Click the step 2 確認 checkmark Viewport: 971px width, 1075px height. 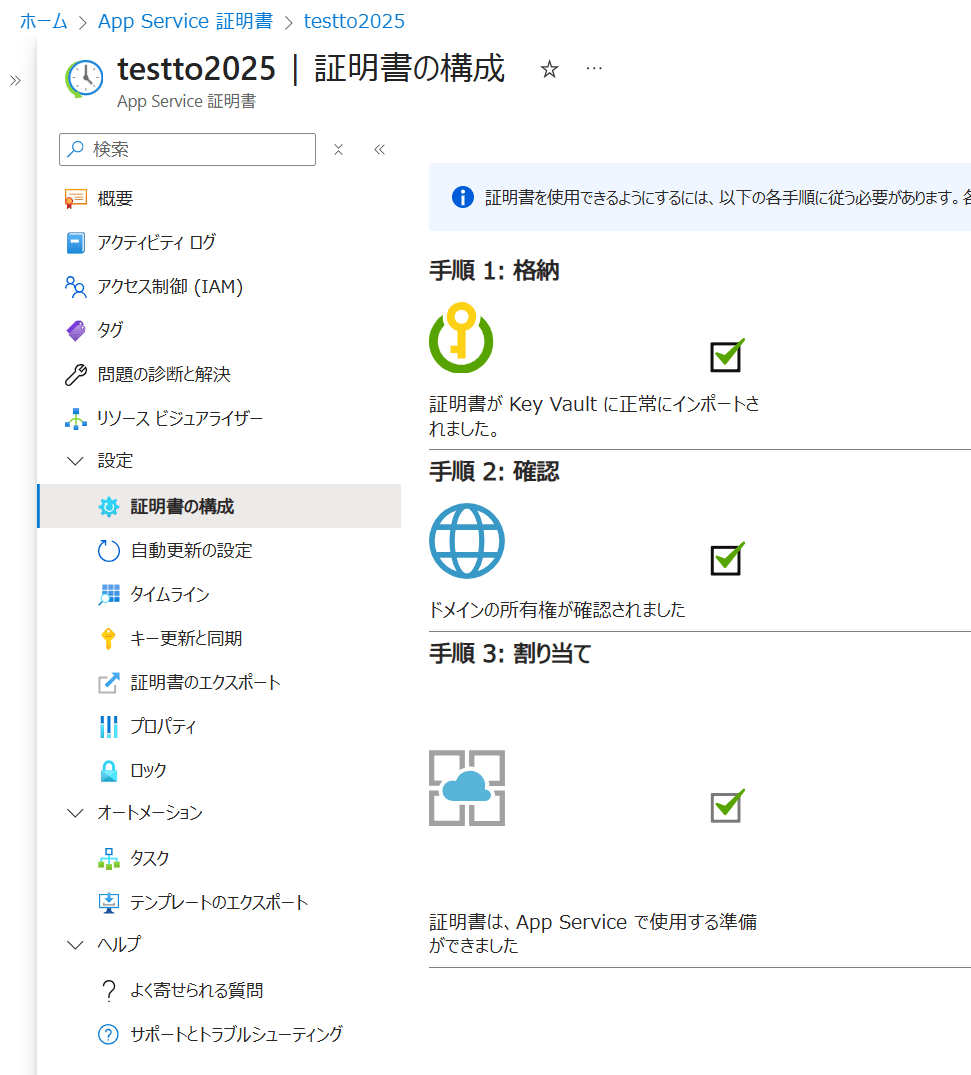726,558
